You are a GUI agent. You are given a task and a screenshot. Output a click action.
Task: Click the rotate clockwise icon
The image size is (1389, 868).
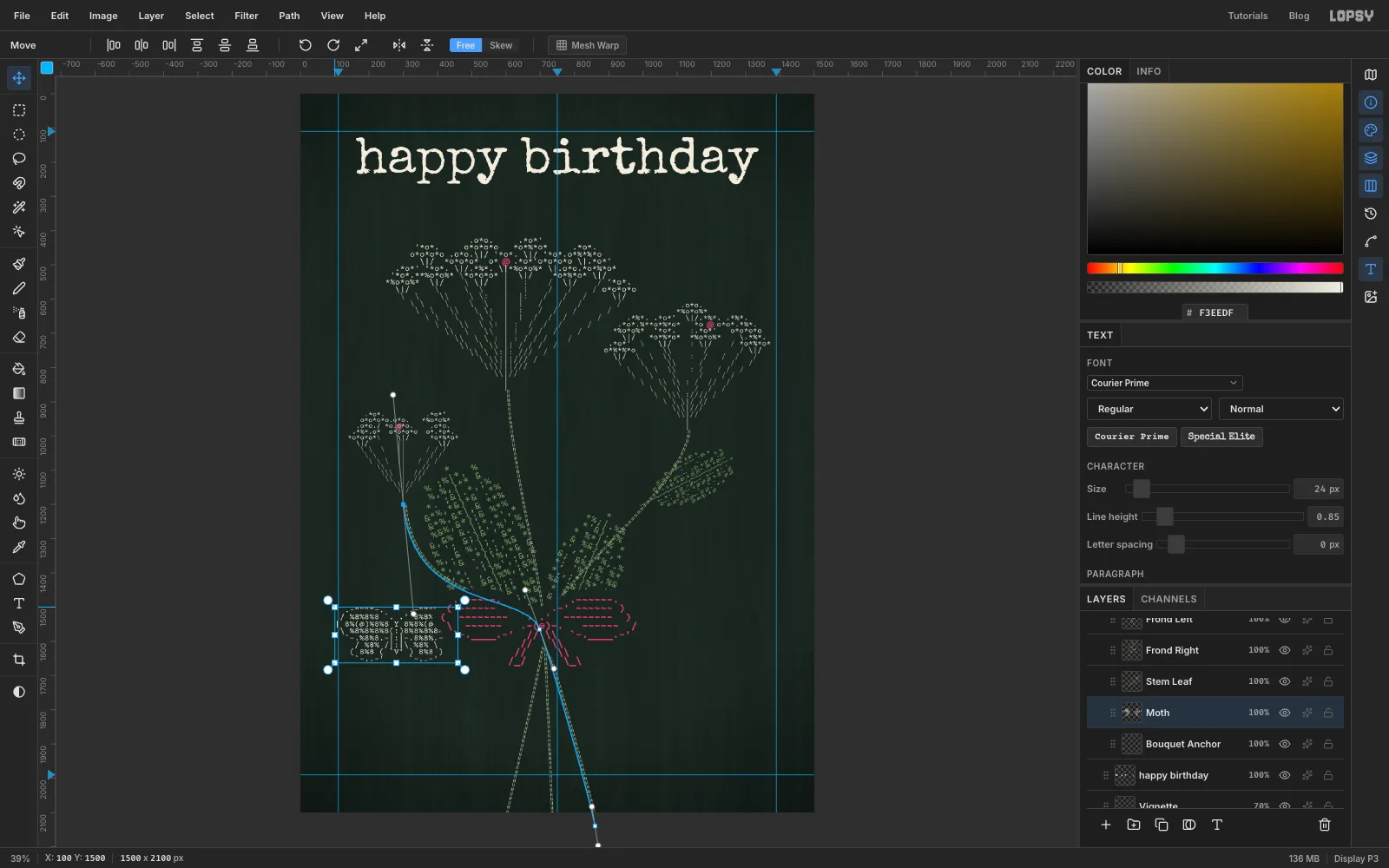[333, 45]
